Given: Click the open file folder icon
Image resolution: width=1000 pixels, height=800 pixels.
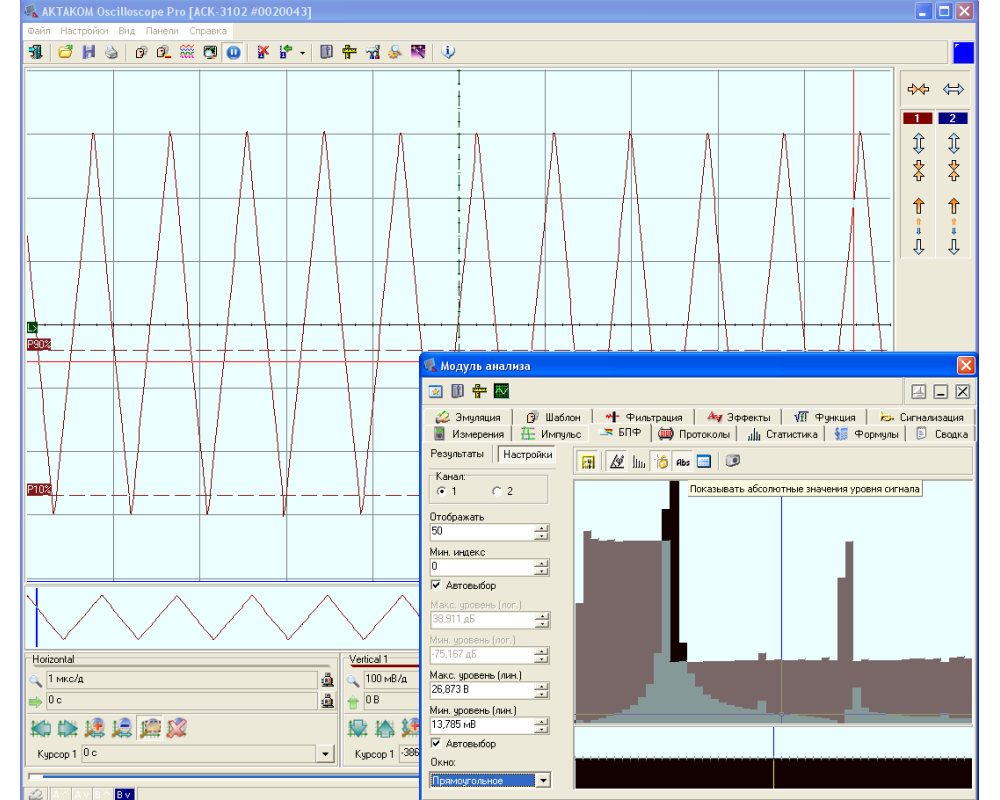Looking at the screenshot, I should click(x=65, y=52).
